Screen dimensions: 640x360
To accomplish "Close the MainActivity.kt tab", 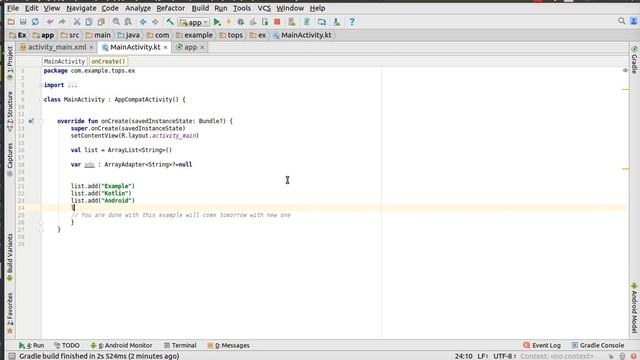I will [165, 47].
